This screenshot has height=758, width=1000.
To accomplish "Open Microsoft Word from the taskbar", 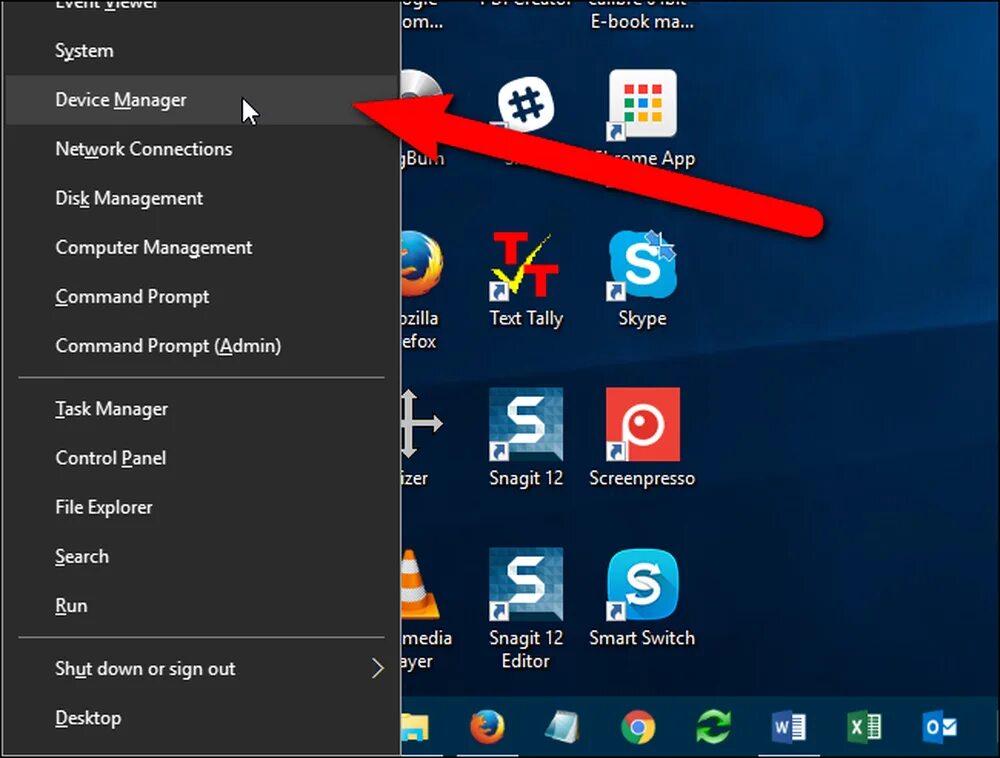I will (x=789, y=727).
